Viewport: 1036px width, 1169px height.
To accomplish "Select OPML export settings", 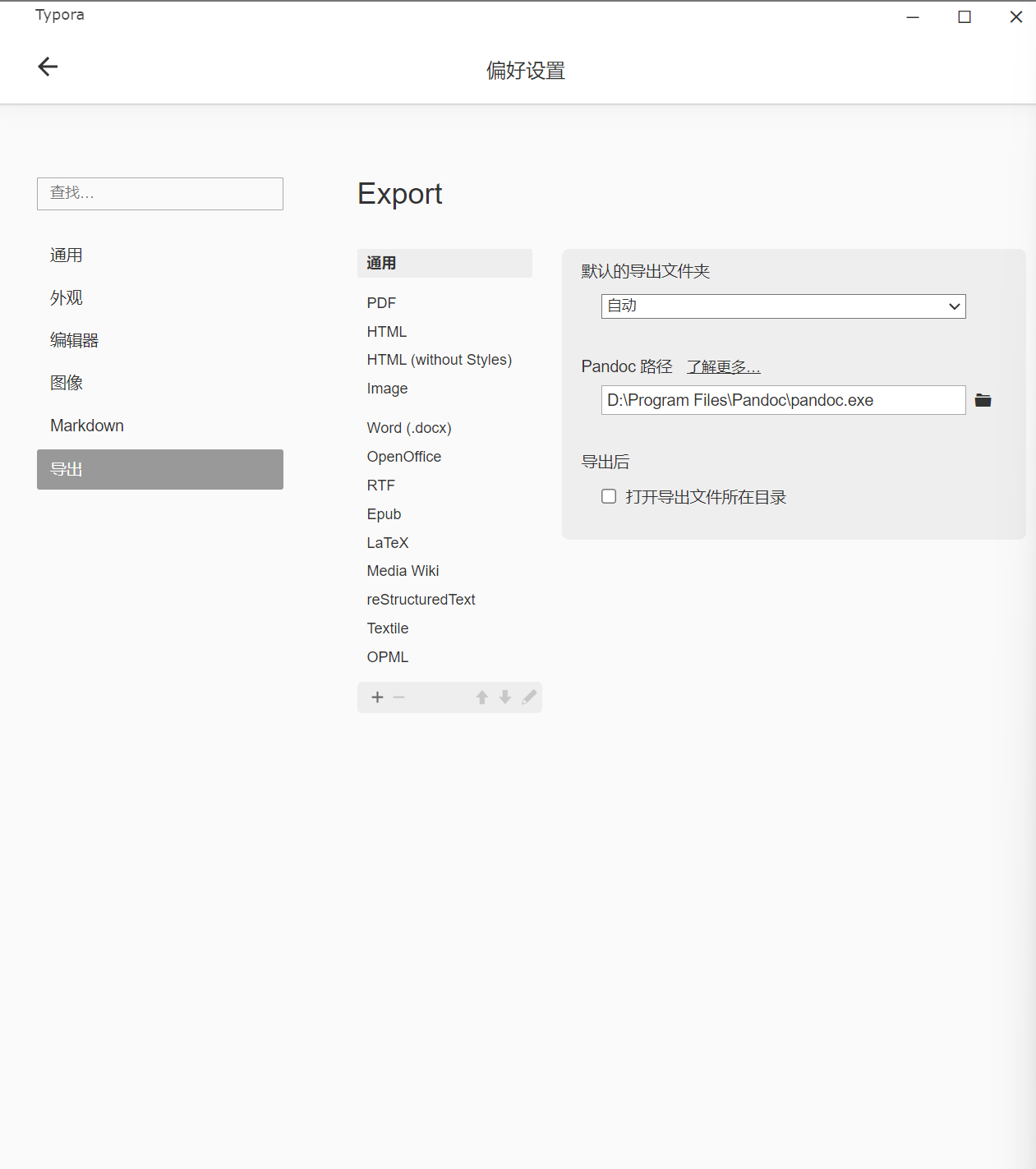I will [444, 657].
